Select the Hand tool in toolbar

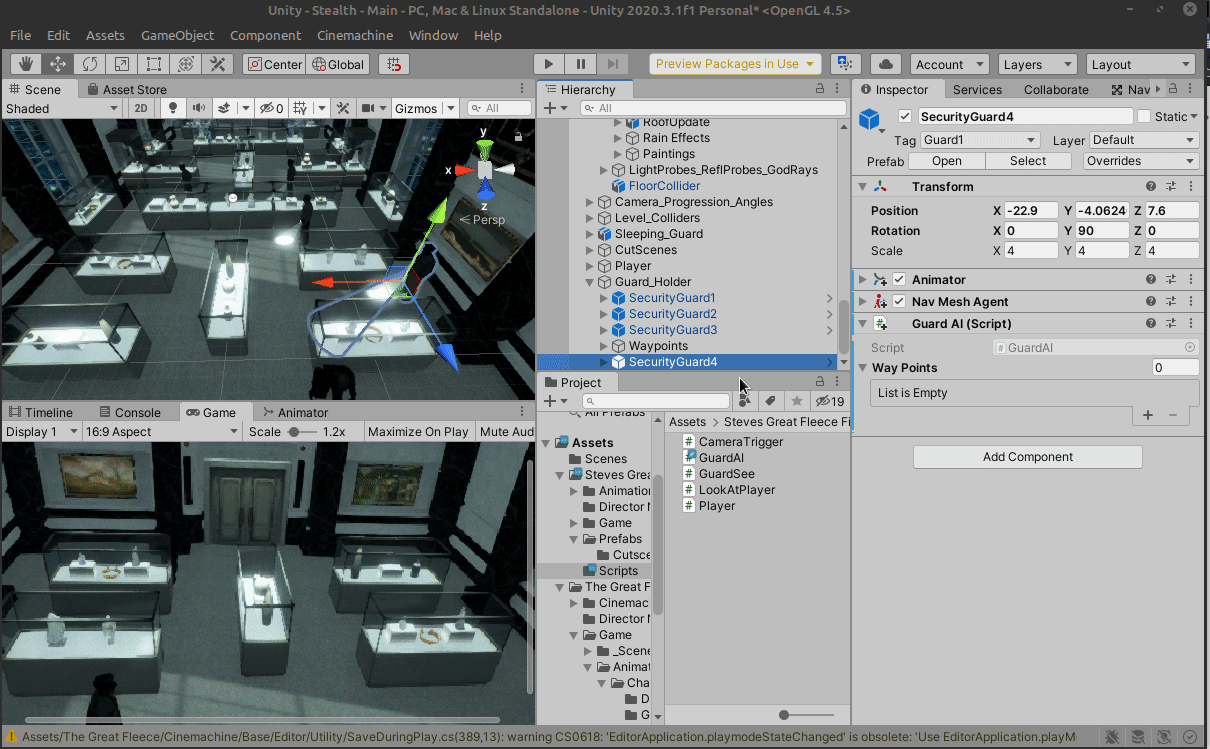[26, 64]
